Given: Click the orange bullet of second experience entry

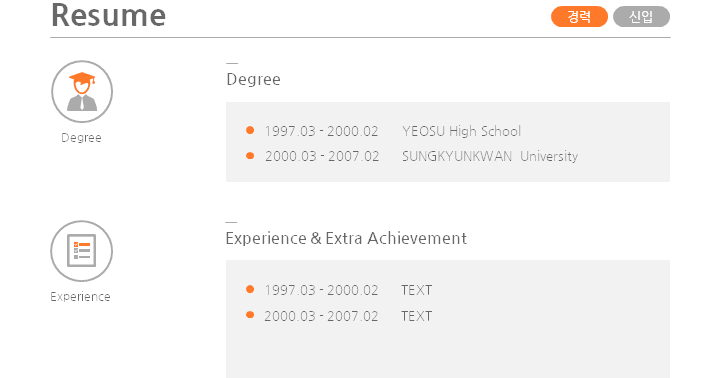Looking at the screenshot, I should click(250, 315).
